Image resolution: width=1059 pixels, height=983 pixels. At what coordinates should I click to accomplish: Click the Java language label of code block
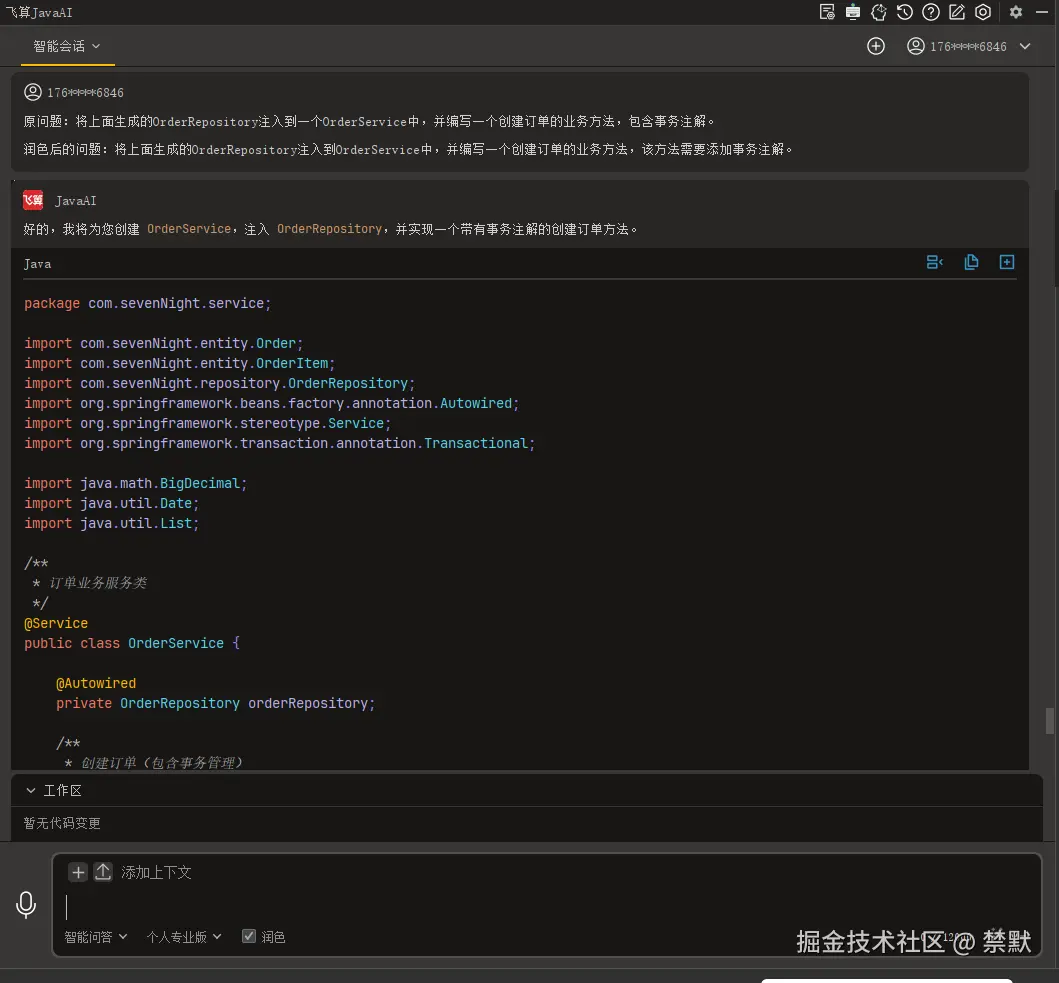click(37, 264)
